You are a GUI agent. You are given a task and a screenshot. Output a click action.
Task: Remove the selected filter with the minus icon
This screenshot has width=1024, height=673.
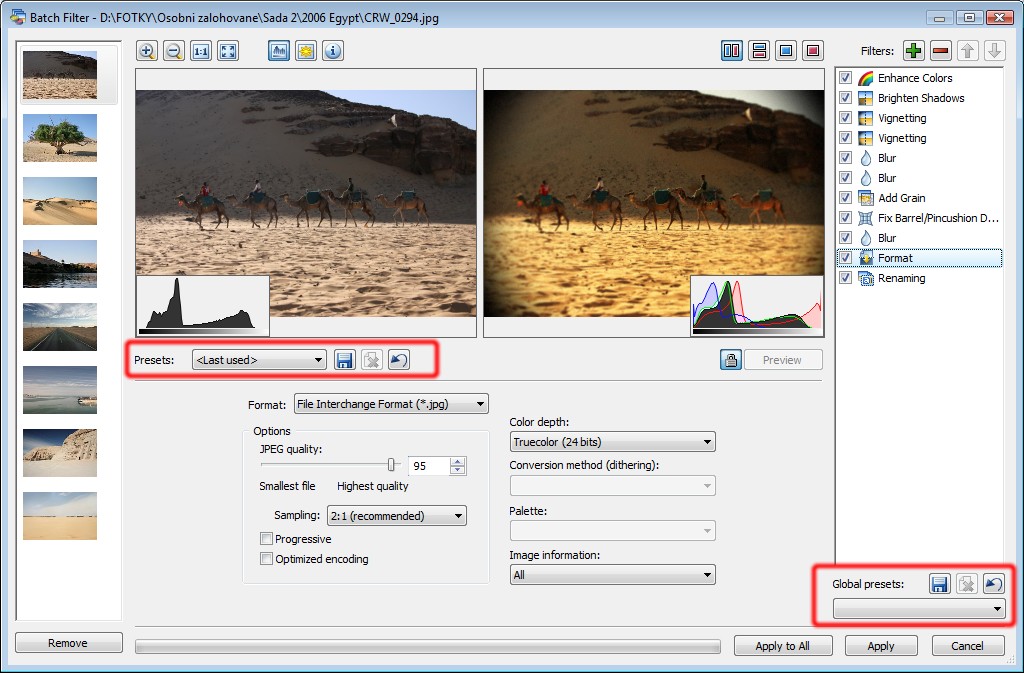940,51
